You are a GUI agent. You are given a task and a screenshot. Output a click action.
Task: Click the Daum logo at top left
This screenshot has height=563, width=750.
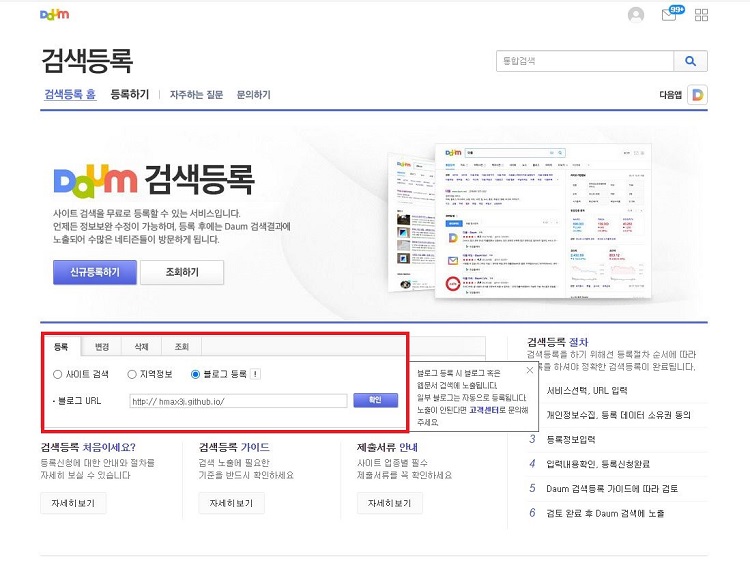(x=55, y=14)
